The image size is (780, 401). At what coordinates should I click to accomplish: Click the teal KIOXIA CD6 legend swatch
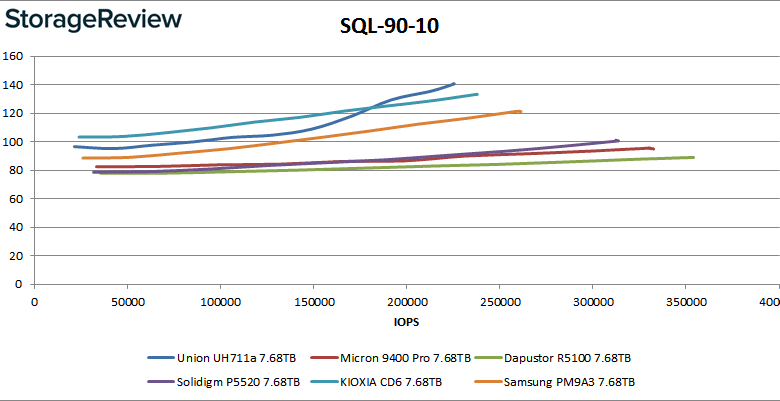(323, 382)
